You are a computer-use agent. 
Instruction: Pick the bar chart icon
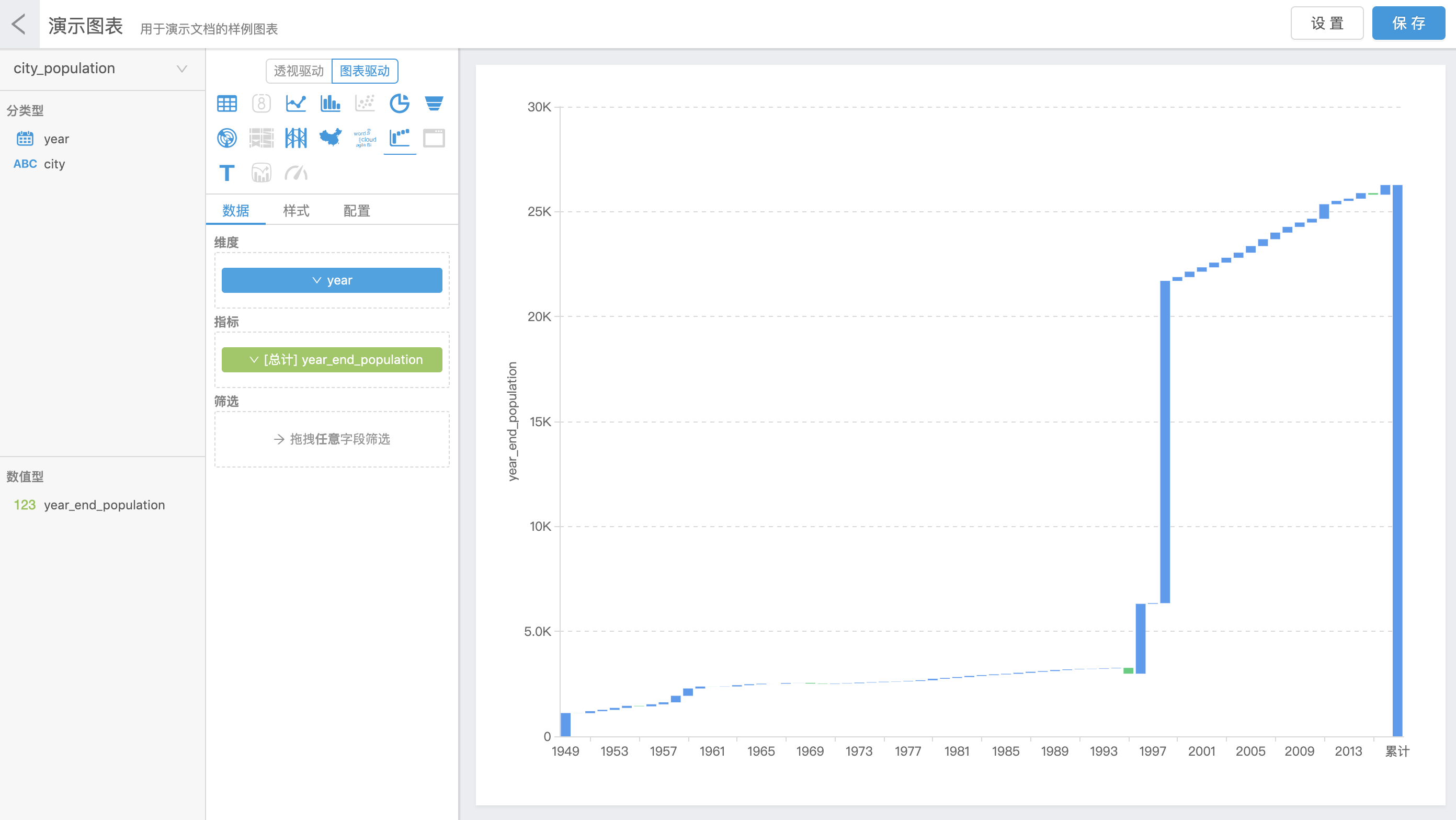(330, 104)
